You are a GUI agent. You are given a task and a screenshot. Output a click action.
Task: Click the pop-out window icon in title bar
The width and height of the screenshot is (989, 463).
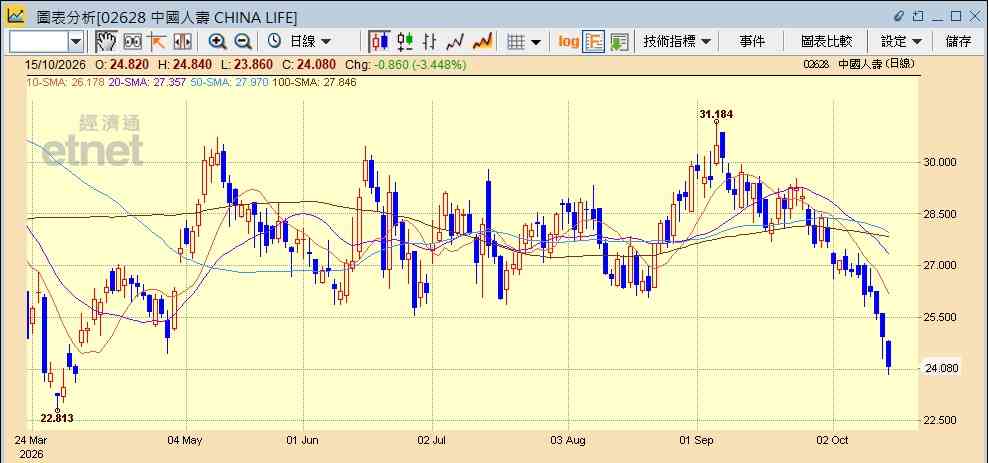[x=918, y=16]
